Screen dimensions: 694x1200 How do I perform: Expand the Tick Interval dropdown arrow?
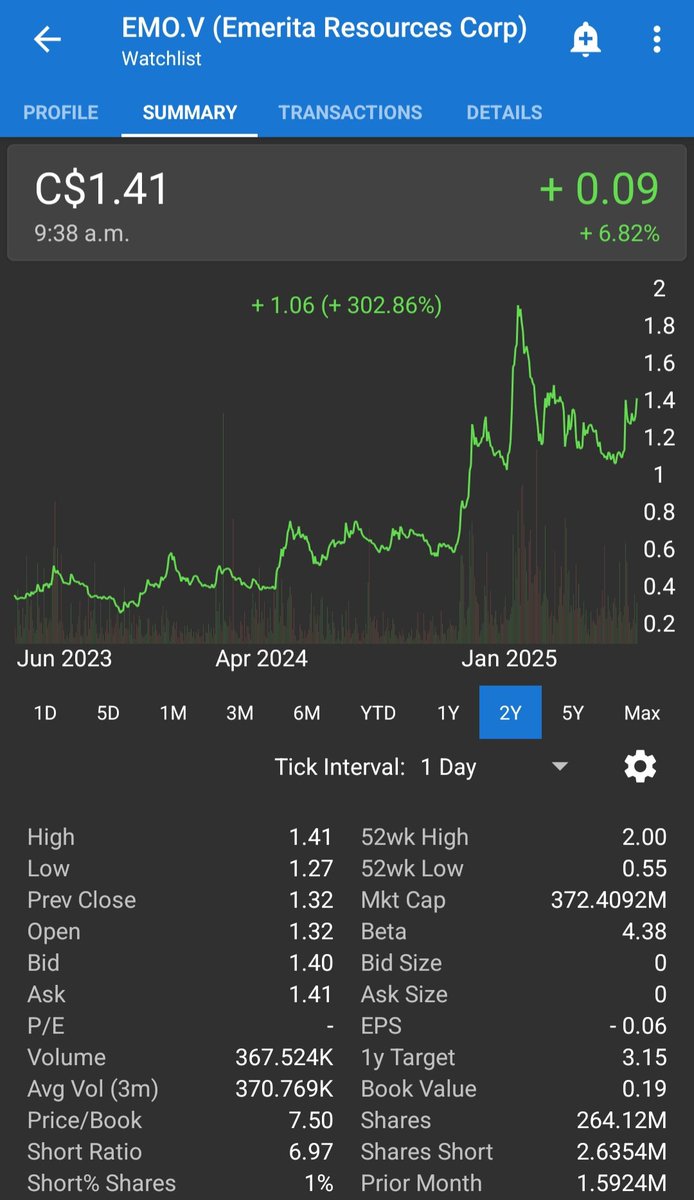tap(560, 767)
